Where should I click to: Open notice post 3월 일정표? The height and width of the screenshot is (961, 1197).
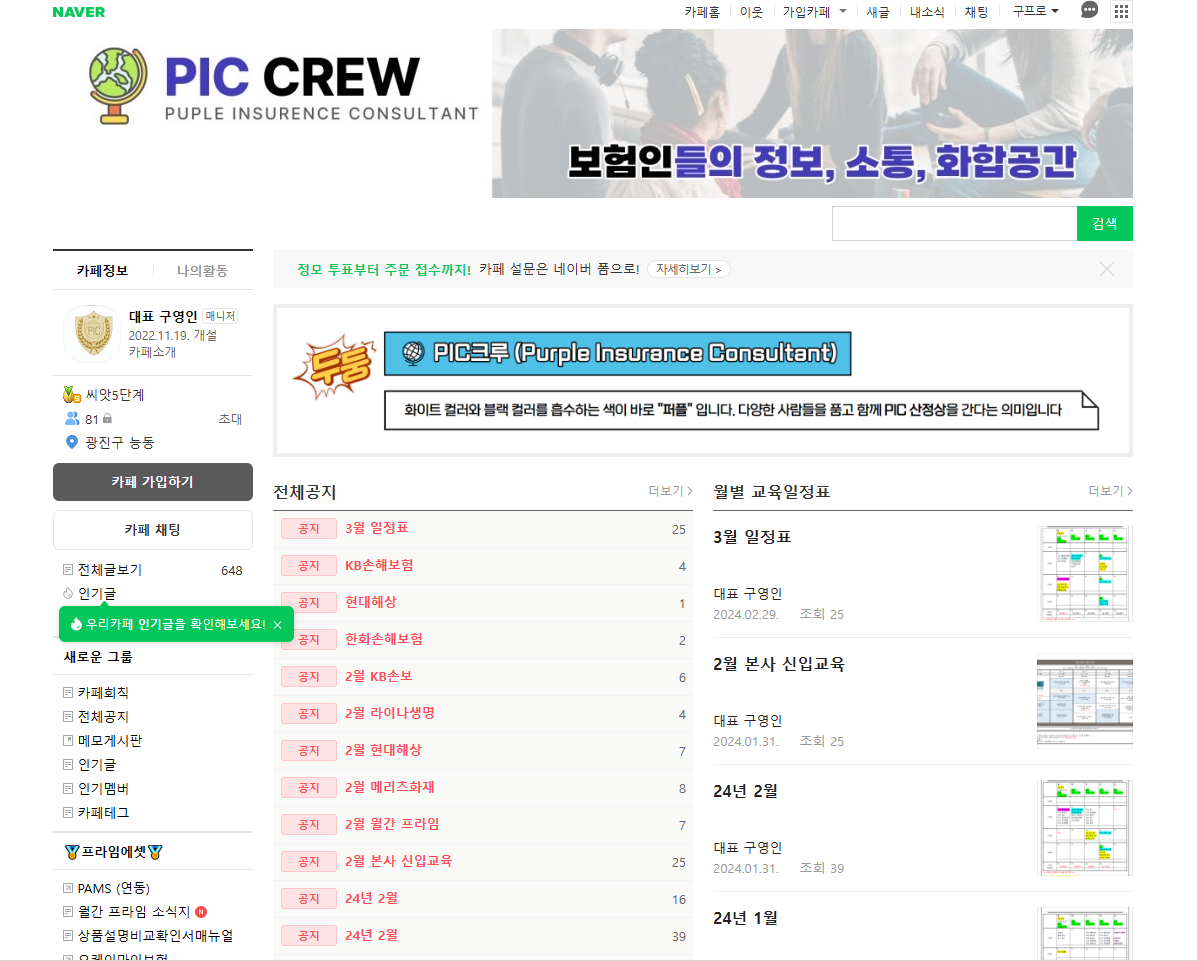click(x=376, y=528)
